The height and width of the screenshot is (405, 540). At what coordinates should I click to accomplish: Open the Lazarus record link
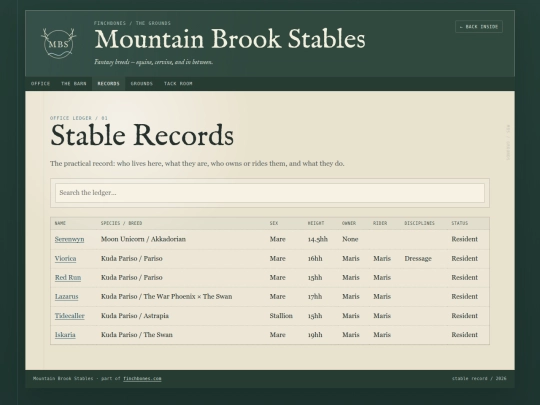pos(66,297)
